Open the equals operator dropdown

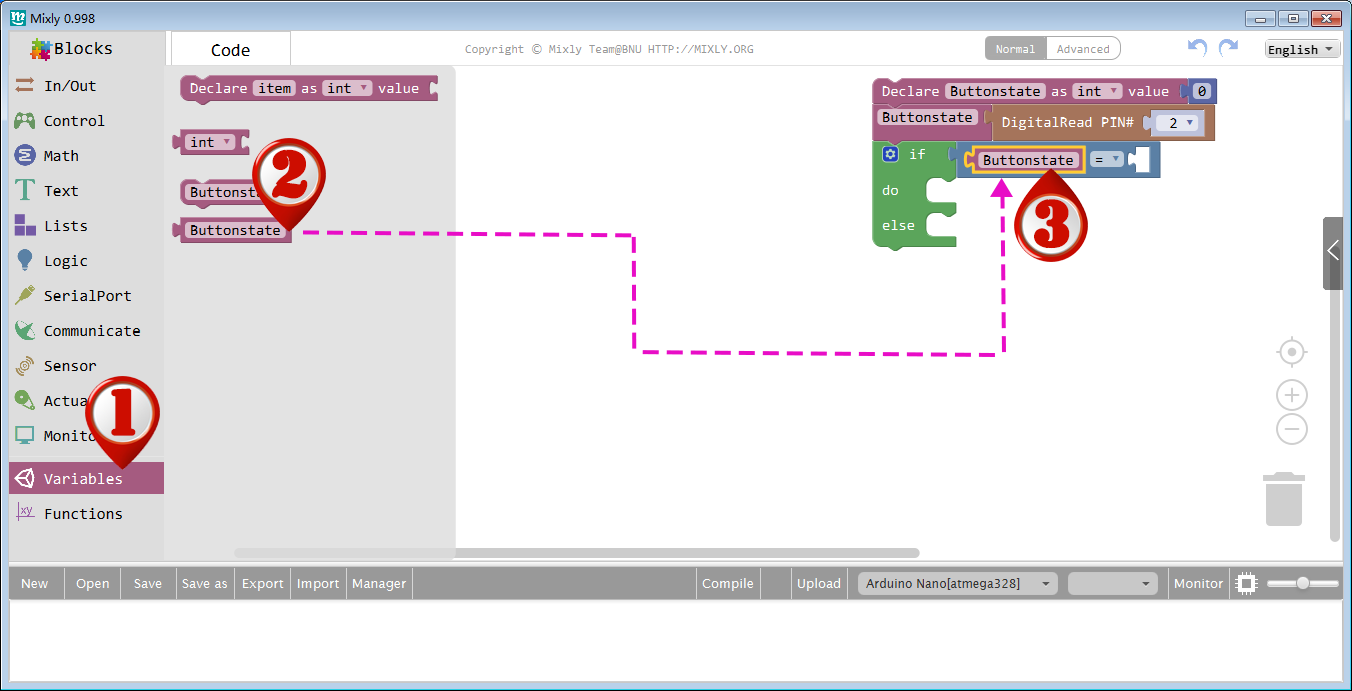point(1106,160)
